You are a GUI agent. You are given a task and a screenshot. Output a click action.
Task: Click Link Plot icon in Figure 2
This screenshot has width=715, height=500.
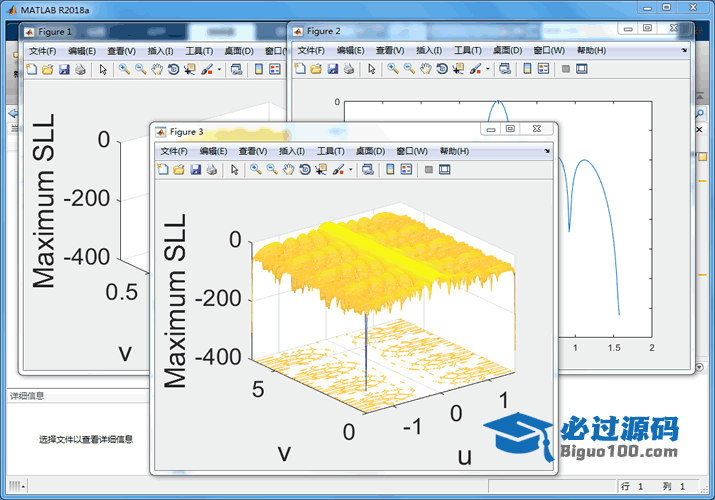[x=505, y=69]
